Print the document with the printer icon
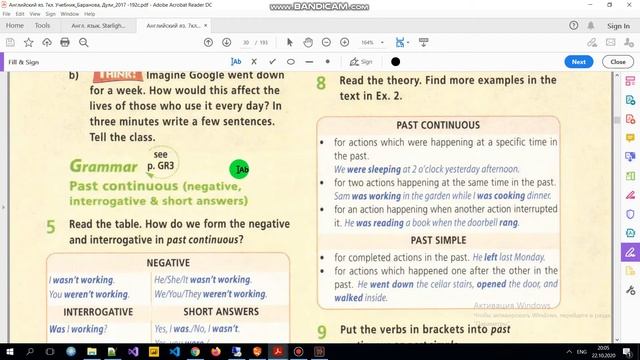Image resolution: width=640 pixels, height=360 pixels. [x=65, y=42]
